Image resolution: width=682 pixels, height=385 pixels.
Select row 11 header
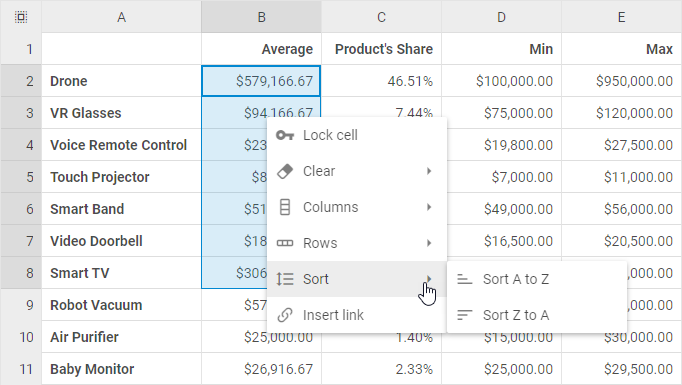tap(21, 369)
